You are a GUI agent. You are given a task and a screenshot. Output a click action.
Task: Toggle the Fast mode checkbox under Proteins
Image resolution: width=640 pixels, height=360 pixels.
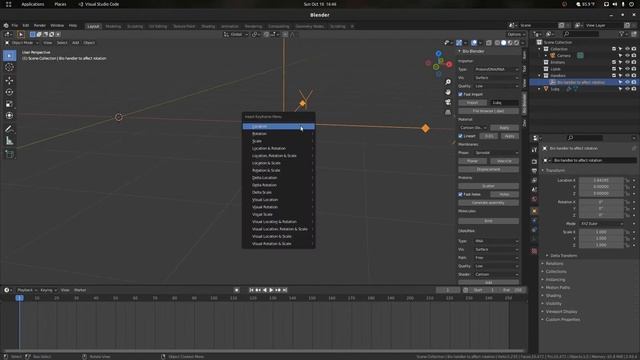tap(460, 194)
